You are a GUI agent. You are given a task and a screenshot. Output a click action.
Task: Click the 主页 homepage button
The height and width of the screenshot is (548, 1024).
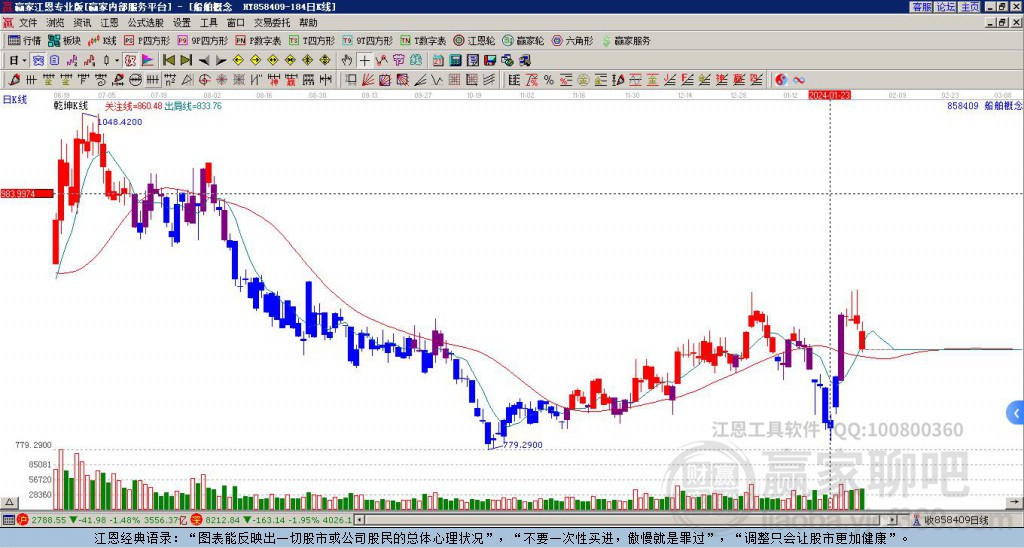click(970, 7)
